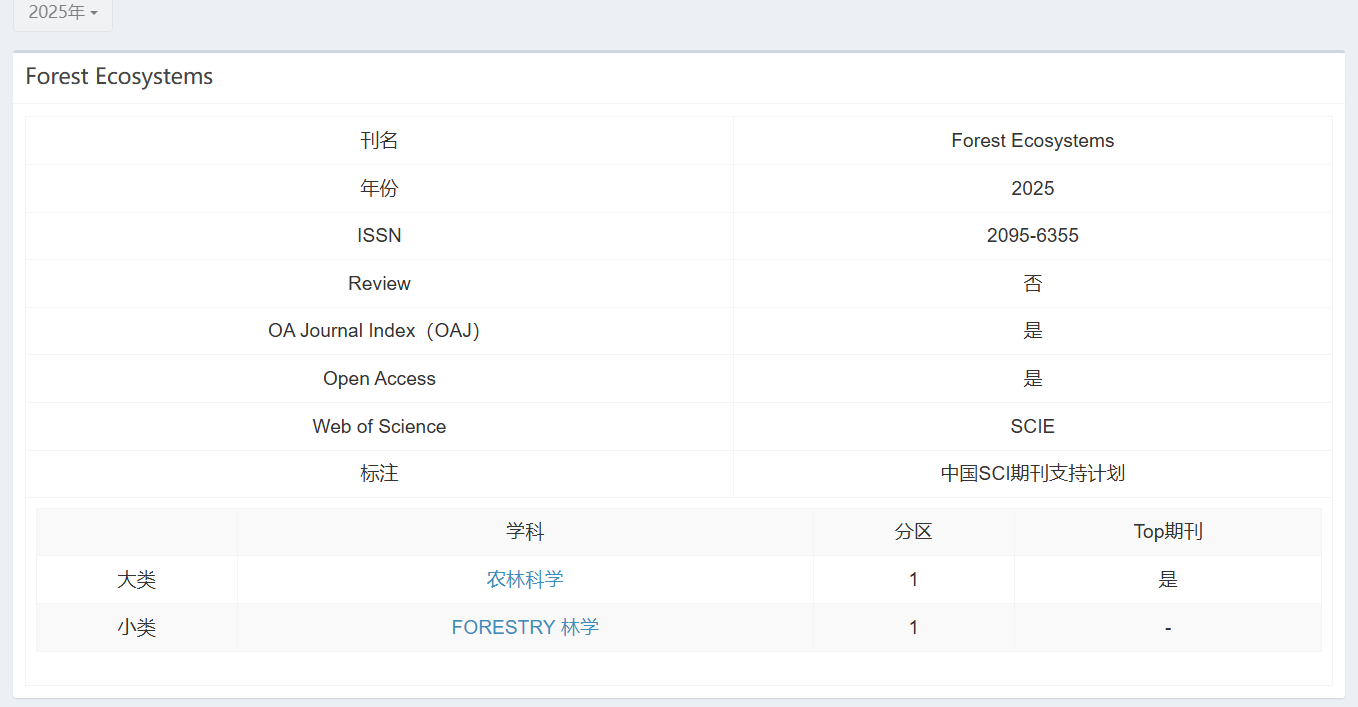Click the 分区 column header
Screen dimensions: 1358x707
[913, 532]
